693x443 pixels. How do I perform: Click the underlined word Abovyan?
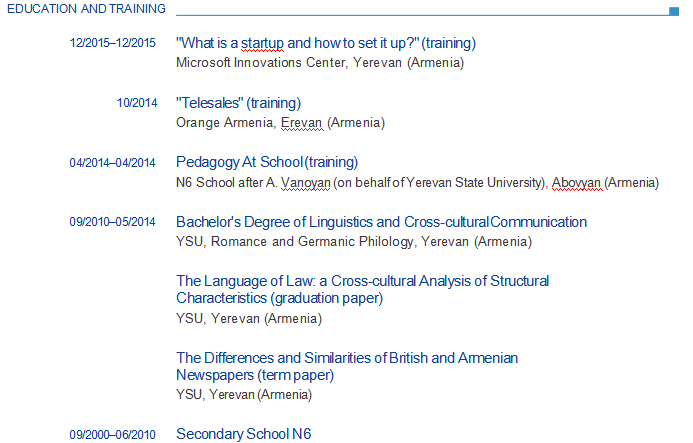(576, 183)
